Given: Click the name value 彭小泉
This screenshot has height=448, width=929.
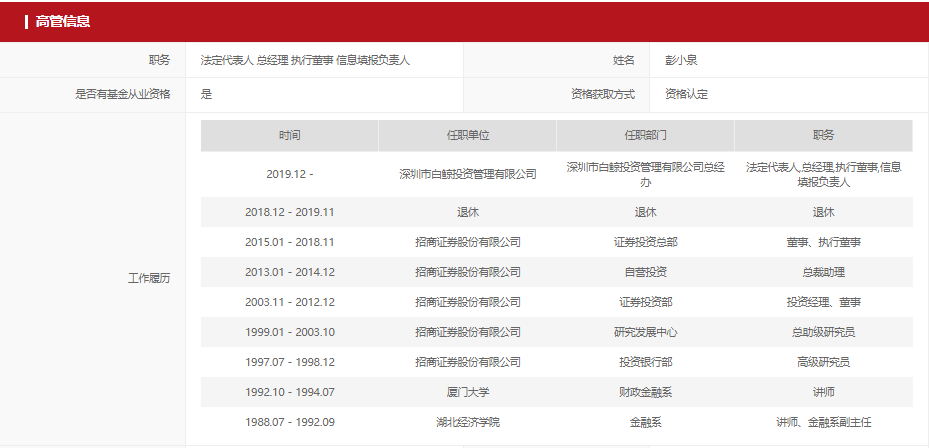Looking at the screenshot, I should pos(681,60).
